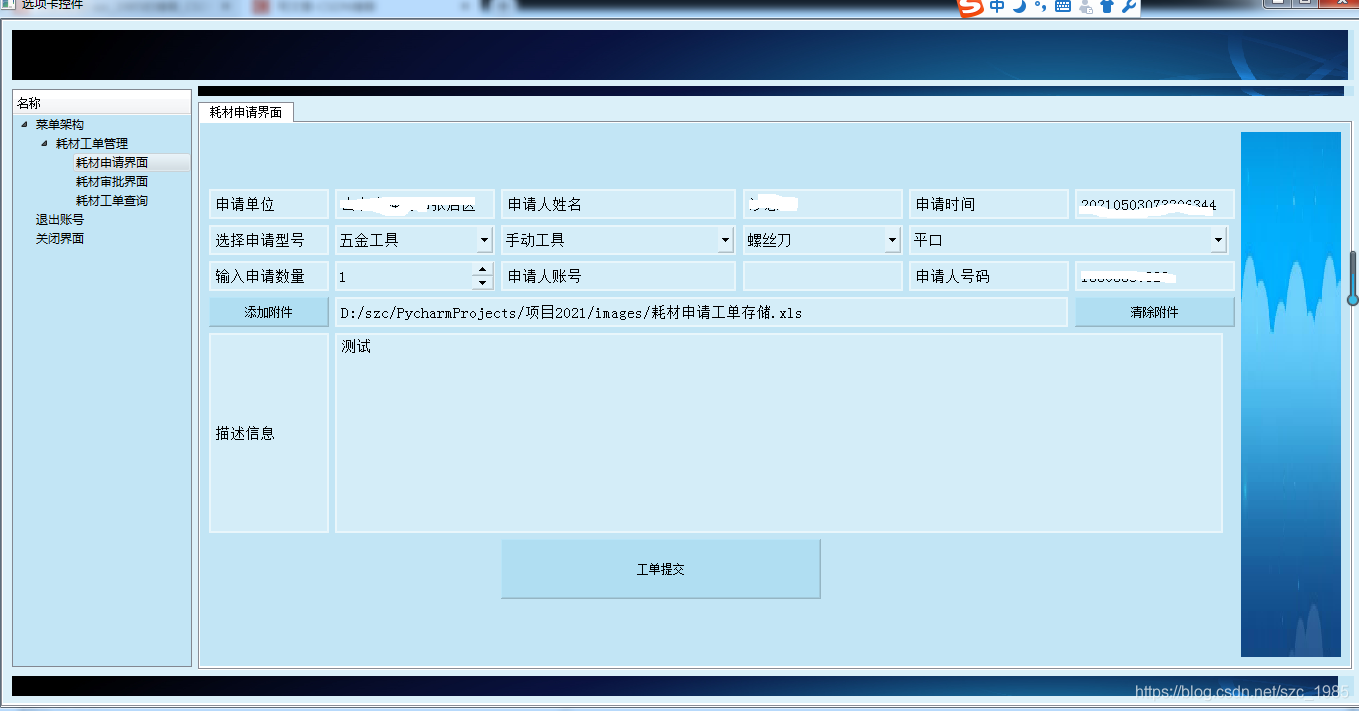This screenshot has width=1359, height=711.
Task: Click the attachment path field
Action: coord(701,312)
